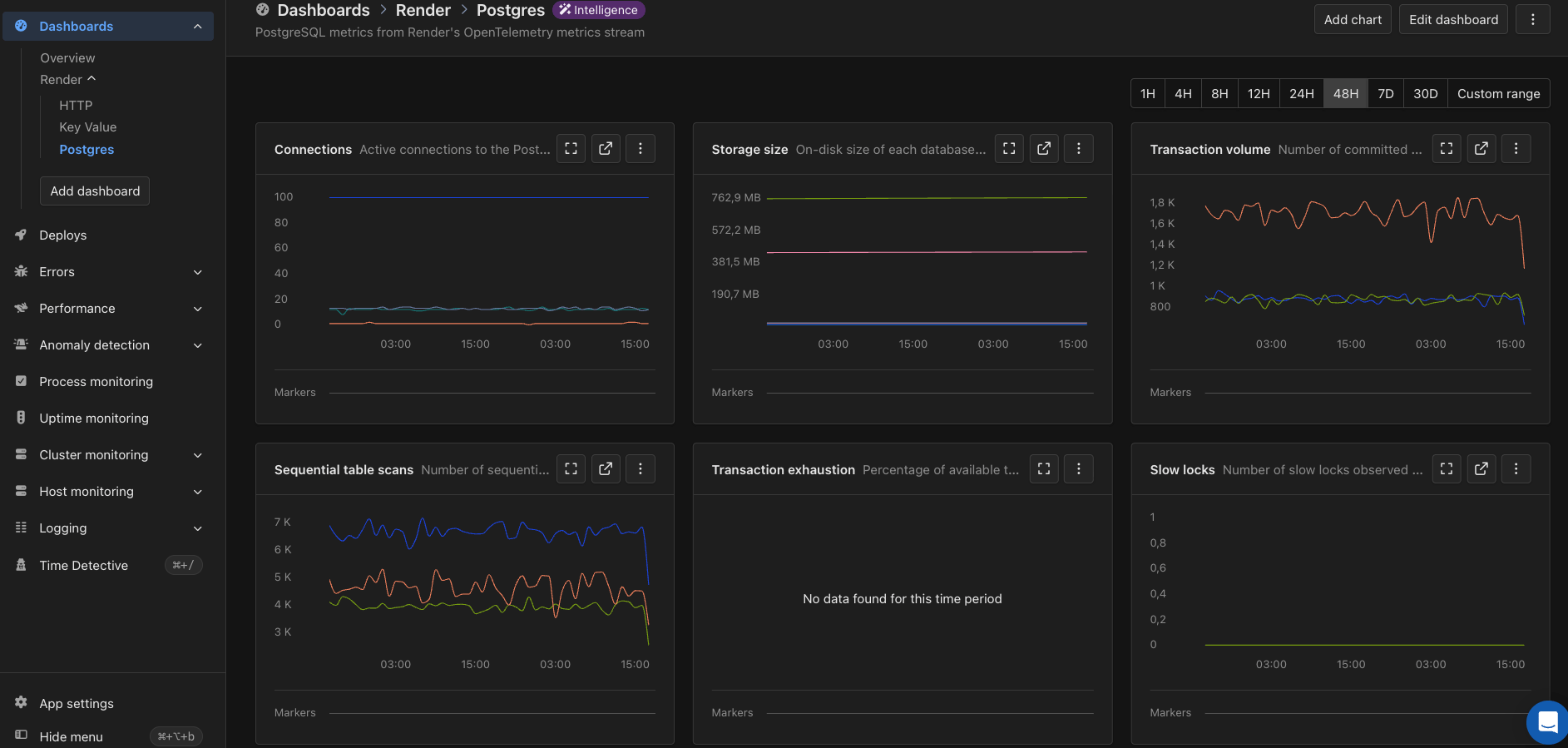The image size is (1568, 748).
Task: Select the 1H time range
Action: click(1148, 93)
